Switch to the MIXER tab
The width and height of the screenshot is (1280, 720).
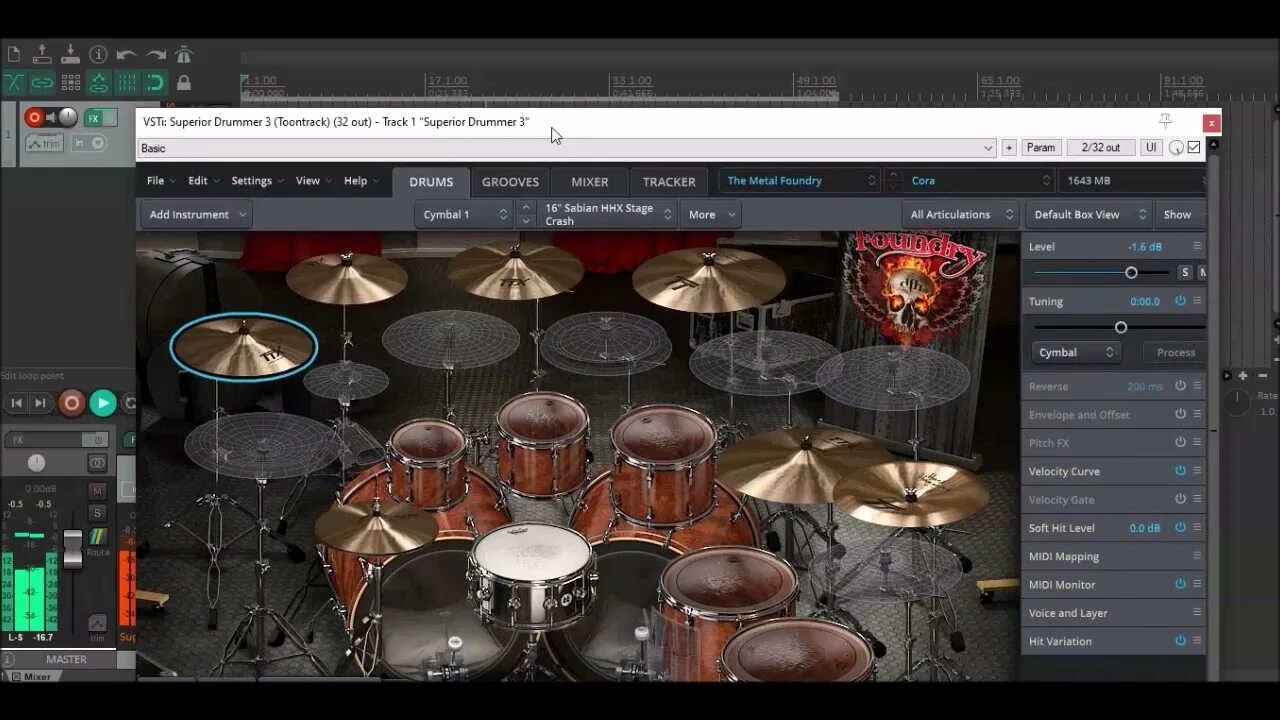(x=590, y=182)
